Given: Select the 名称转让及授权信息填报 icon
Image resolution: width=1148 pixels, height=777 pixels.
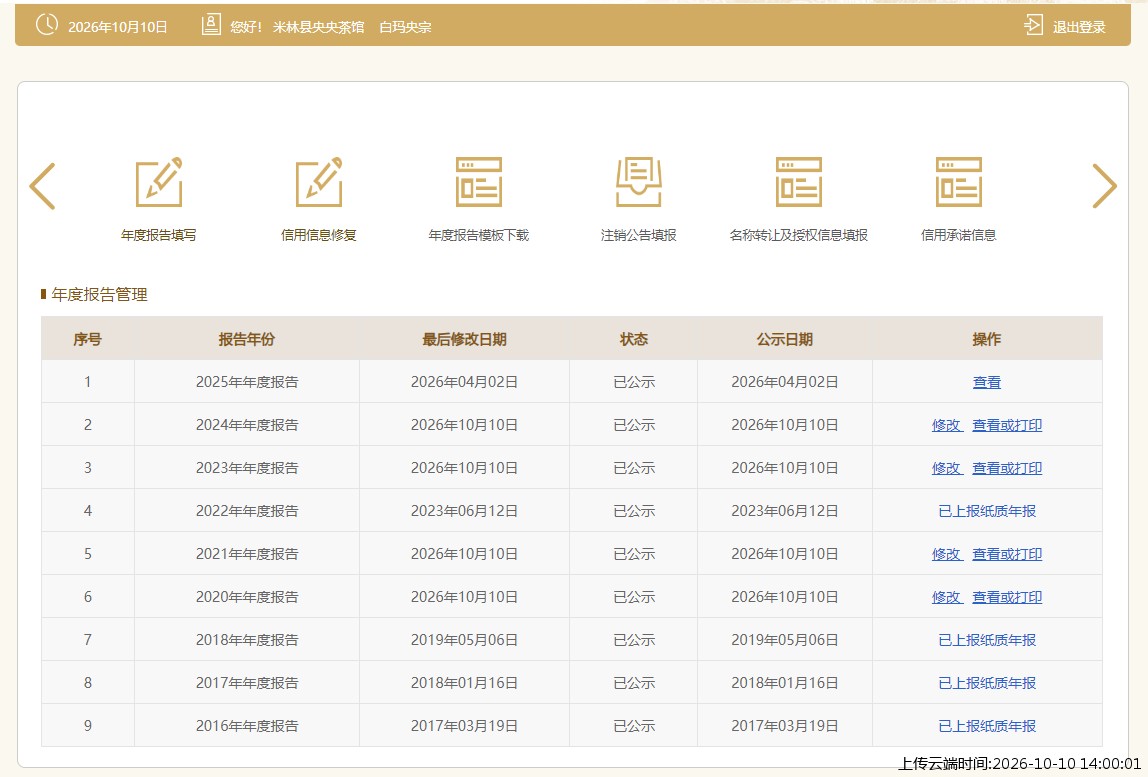Looking at the screenshot, I should click(x=799, y=182).
